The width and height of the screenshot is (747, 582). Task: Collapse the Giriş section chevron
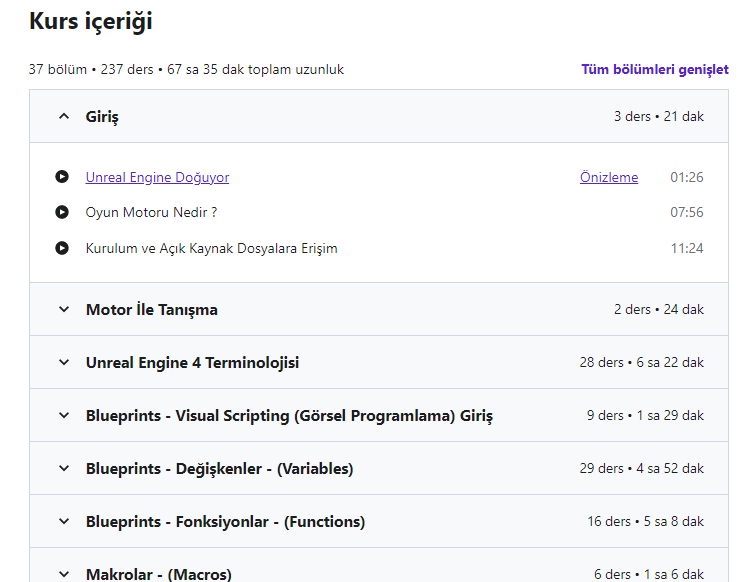click(64, 117)
